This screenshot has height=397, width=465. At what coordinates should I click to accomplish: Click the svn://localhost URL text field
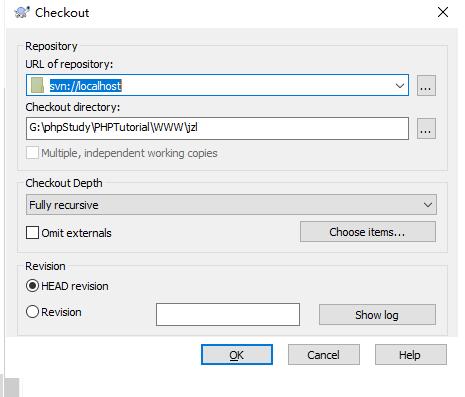(217, 85)
